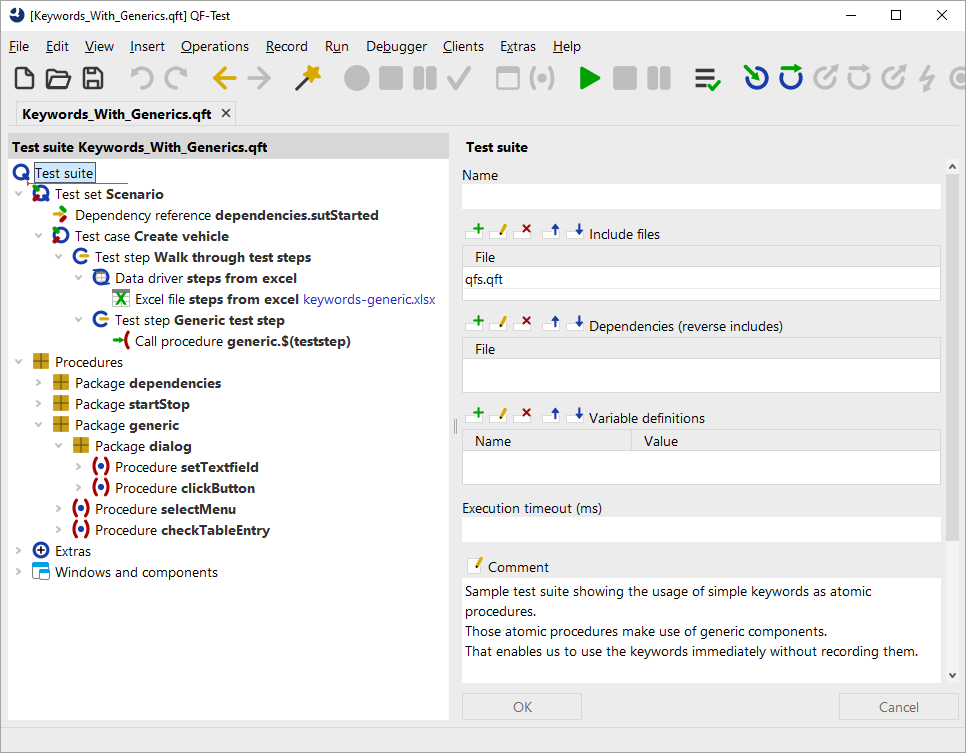Click the qfs.qft include file row
Image resolution: width=966 pixels, height=753 pixels.
click(701, 279)
